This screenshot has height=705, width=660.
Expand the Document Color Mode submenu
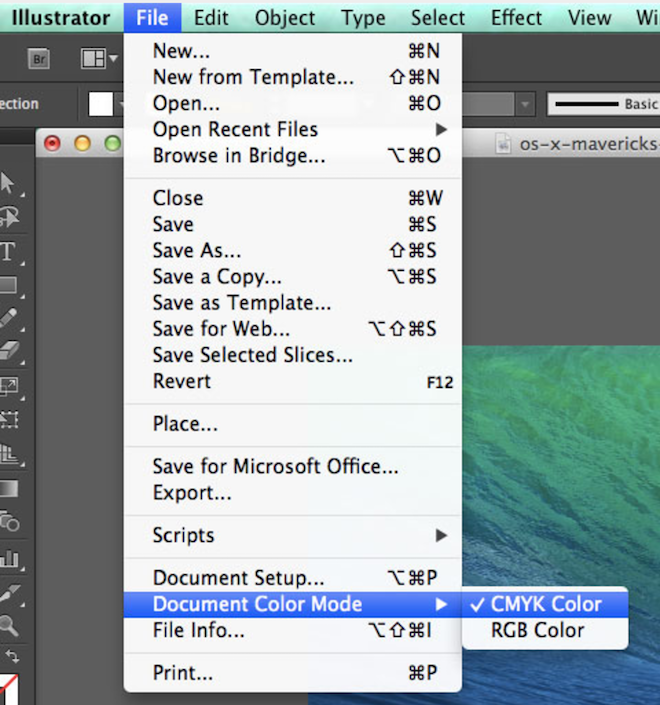(293, 604)
